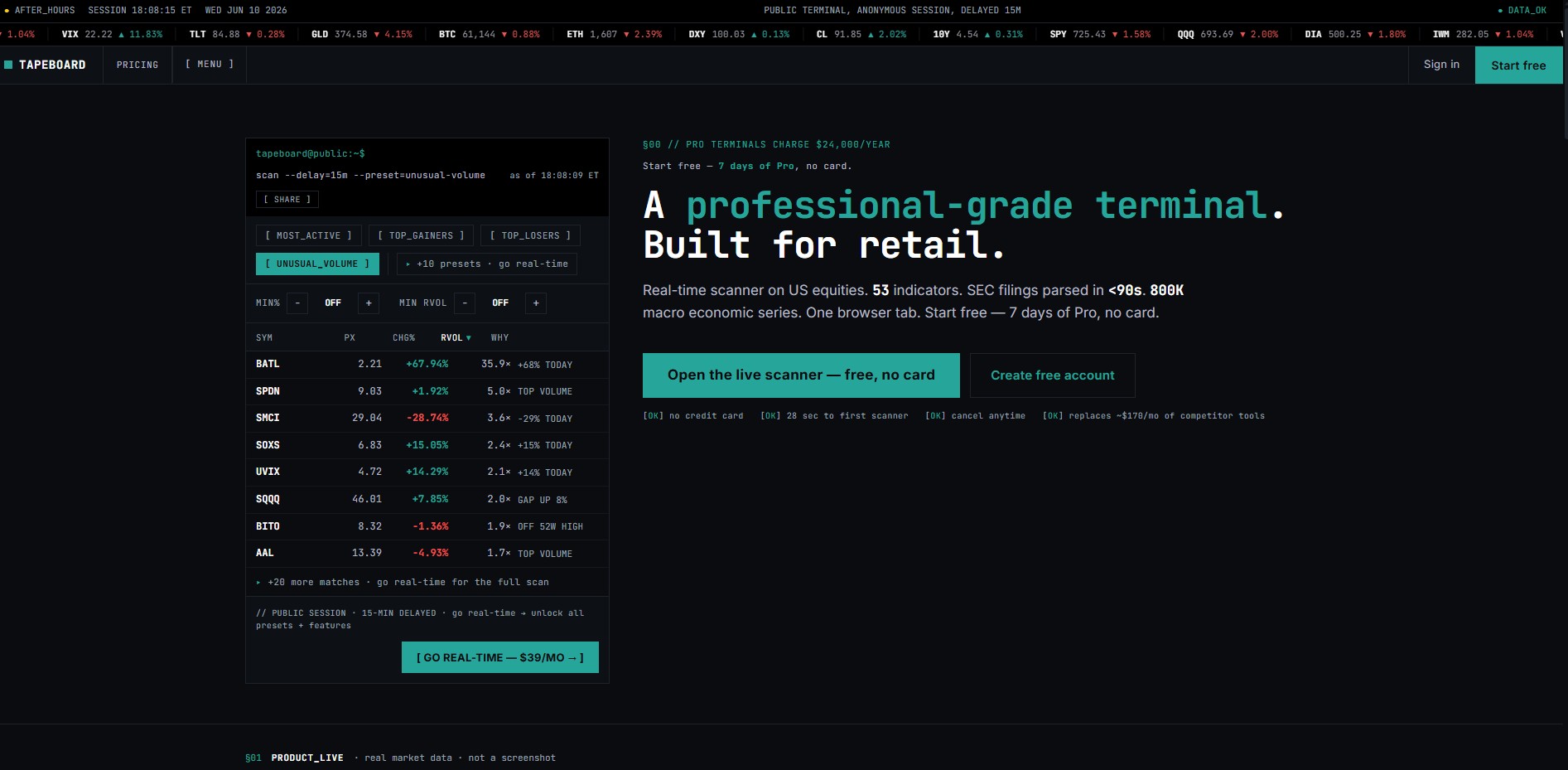Select the TOP_LOSERS preset tab

tap(530, 236)
